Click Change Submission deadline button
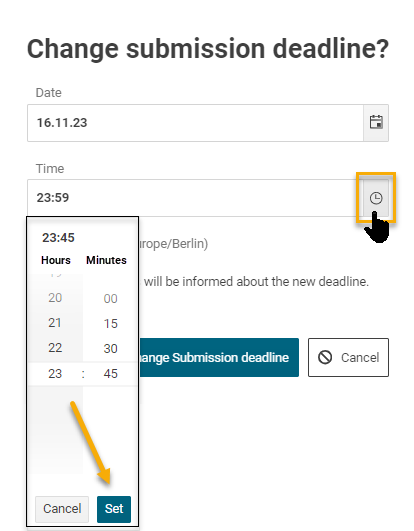 pyautogui.click(x=219, y=357)
